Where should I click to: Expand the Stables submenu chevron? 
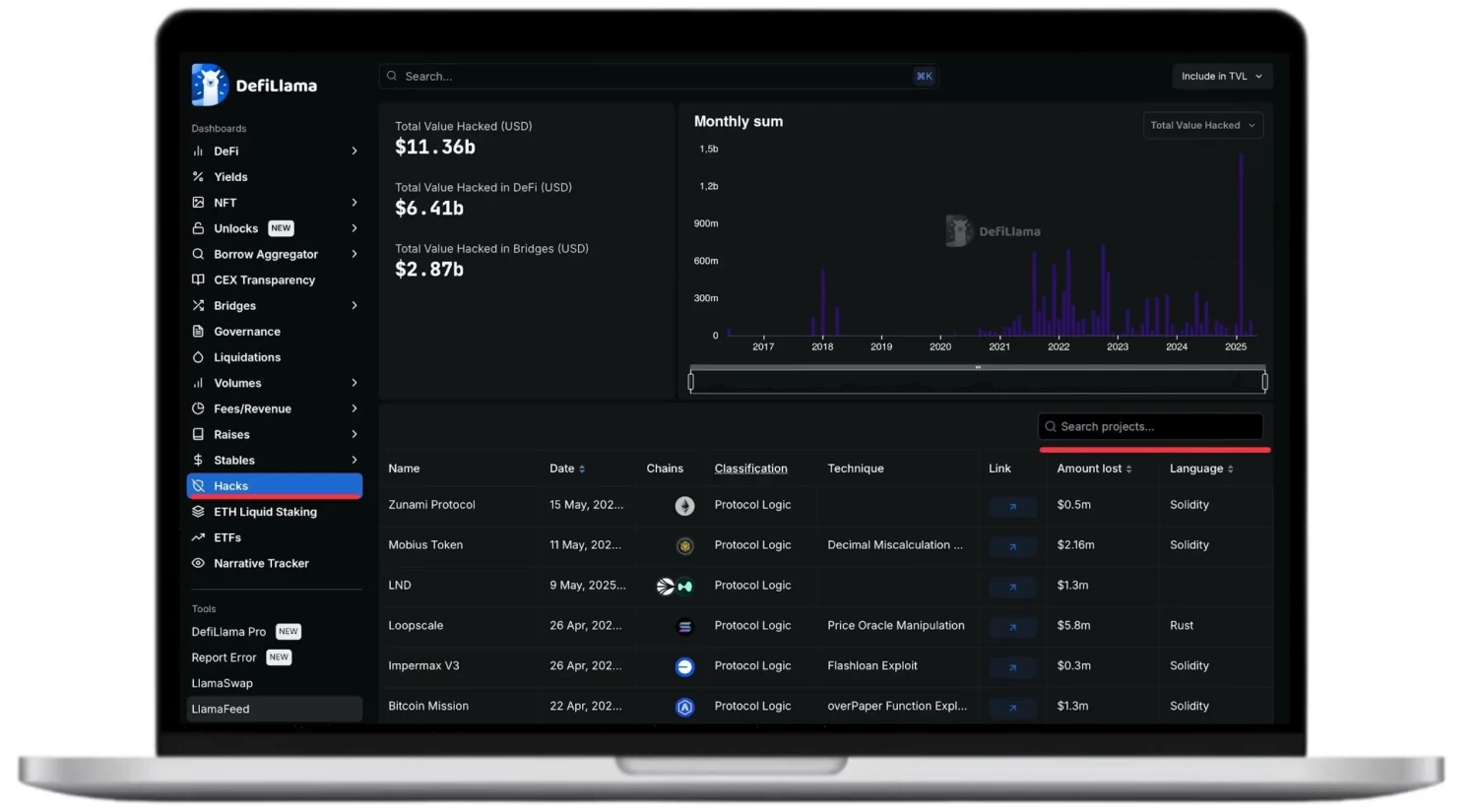[354, 461]
